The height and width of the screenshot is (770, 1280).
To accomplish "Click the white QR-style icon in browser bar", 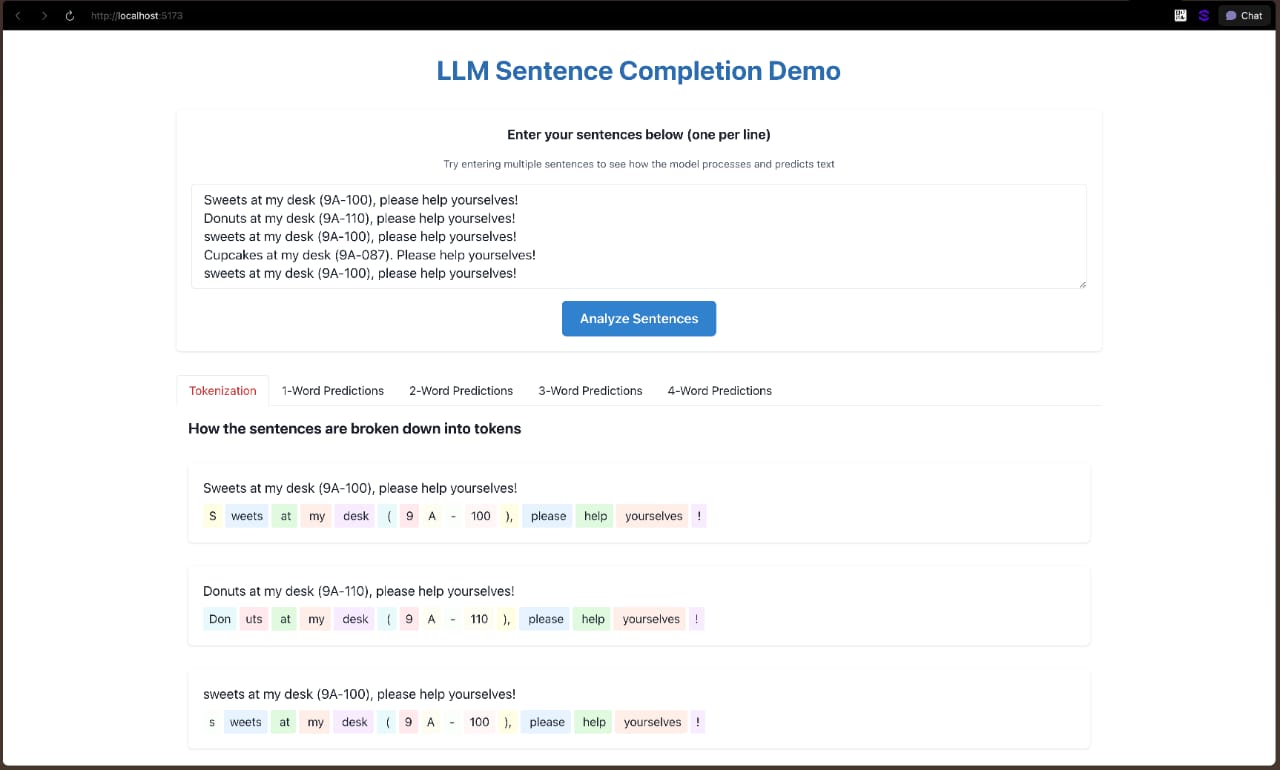I will [x=1181, y=15].
